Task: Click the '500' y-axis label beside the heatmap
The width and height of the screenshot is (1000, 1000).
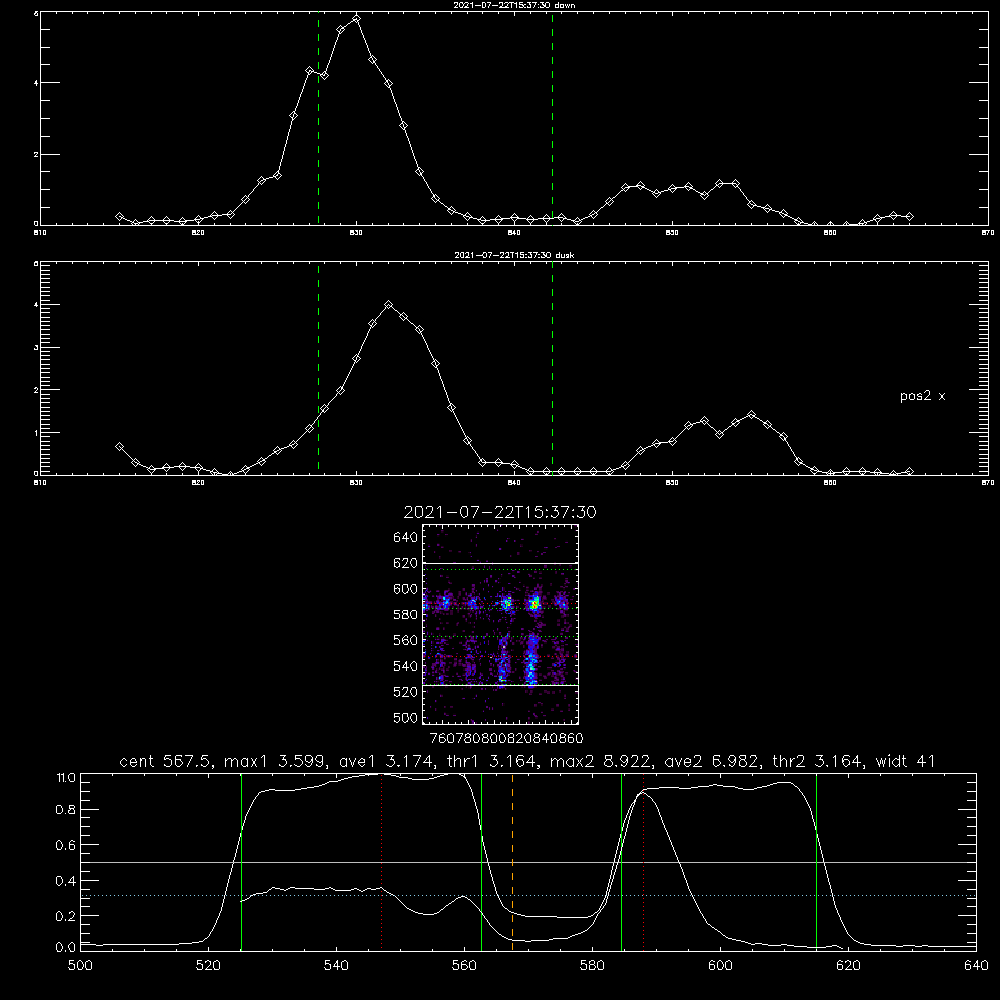Action: (406, 717)
